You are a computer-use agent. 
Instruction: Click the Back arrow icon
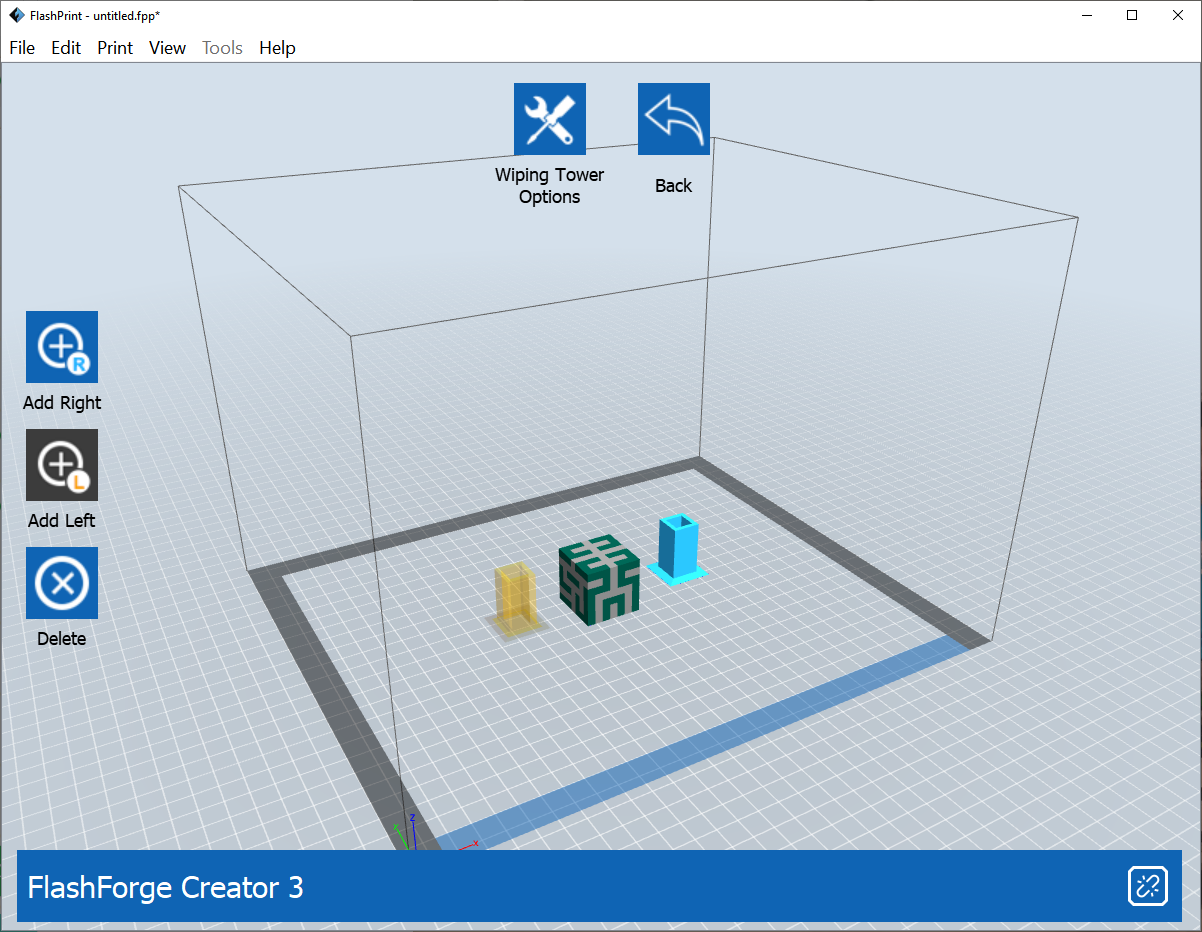674,119
